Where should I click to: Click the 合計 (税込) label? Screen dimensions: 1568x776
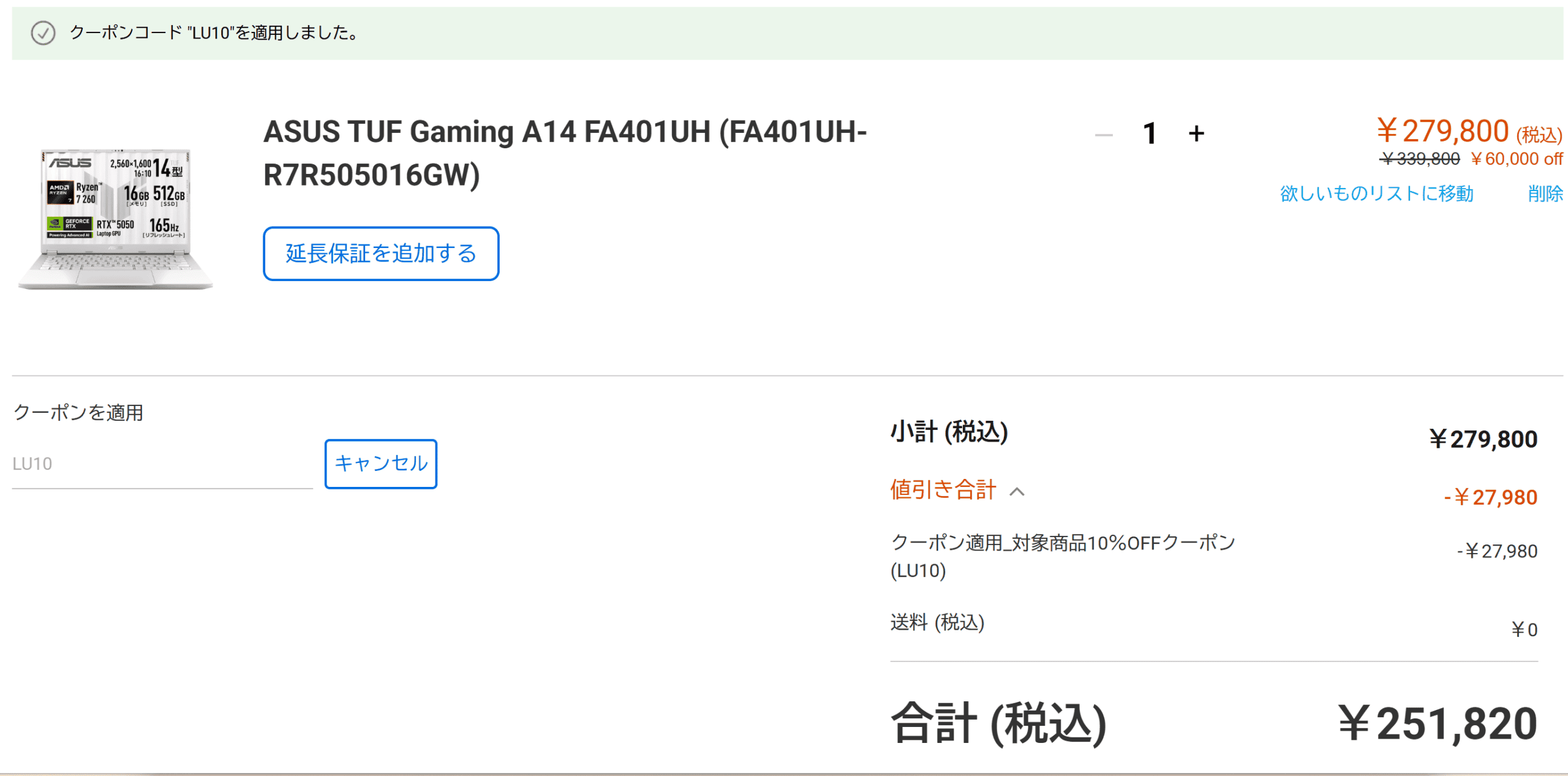coord(998,723)
